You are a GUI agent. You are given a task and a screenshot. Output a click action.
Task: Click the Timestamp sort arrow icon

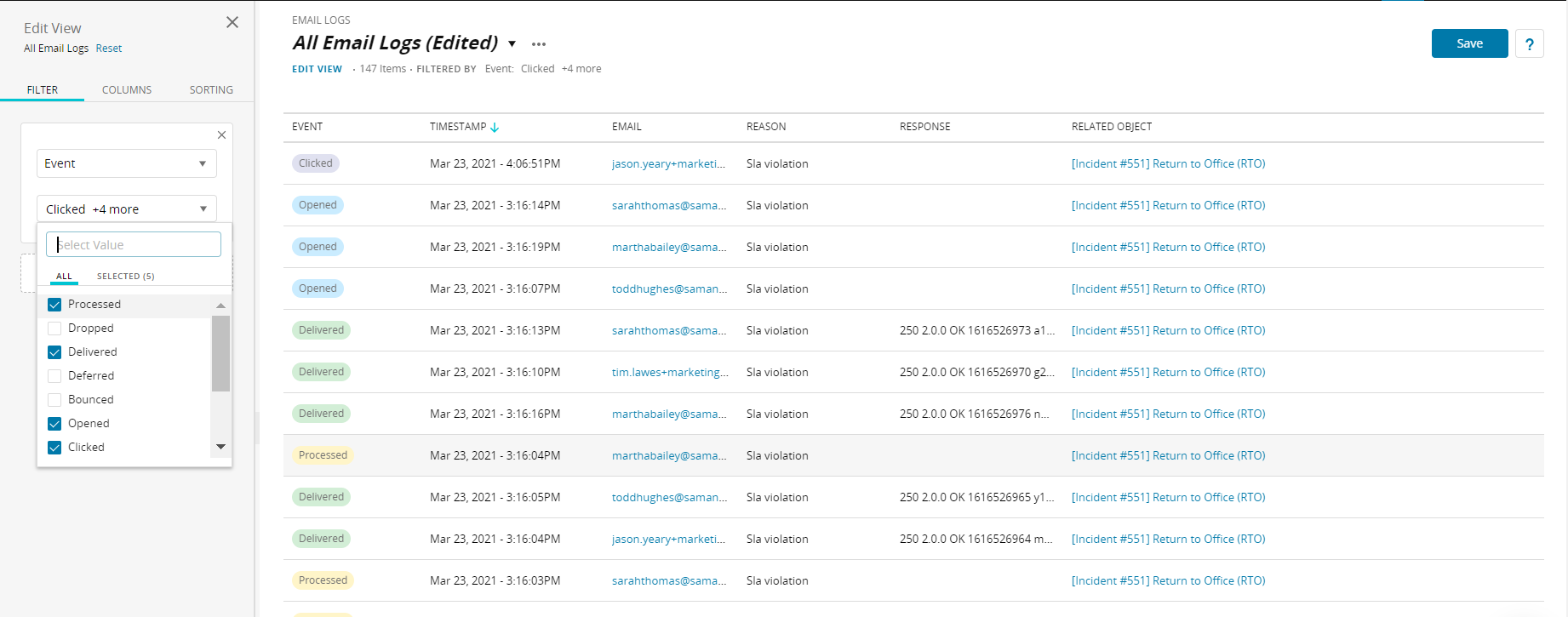pyautogui.click(x=495, y=127)
